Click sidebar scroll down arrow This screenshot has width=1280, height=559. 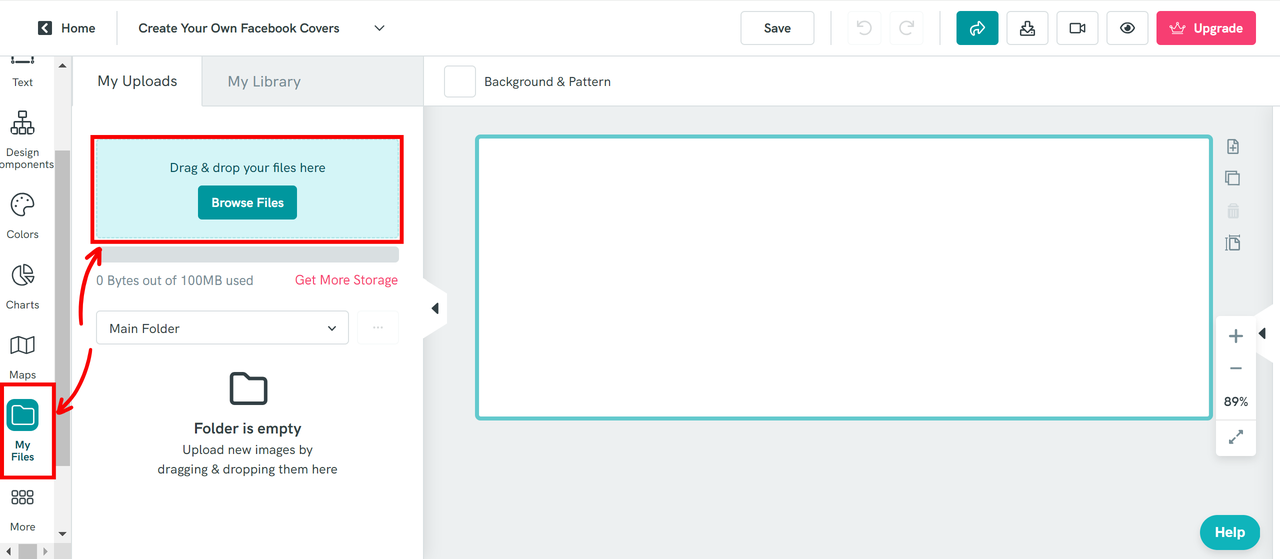click(62, 534)
